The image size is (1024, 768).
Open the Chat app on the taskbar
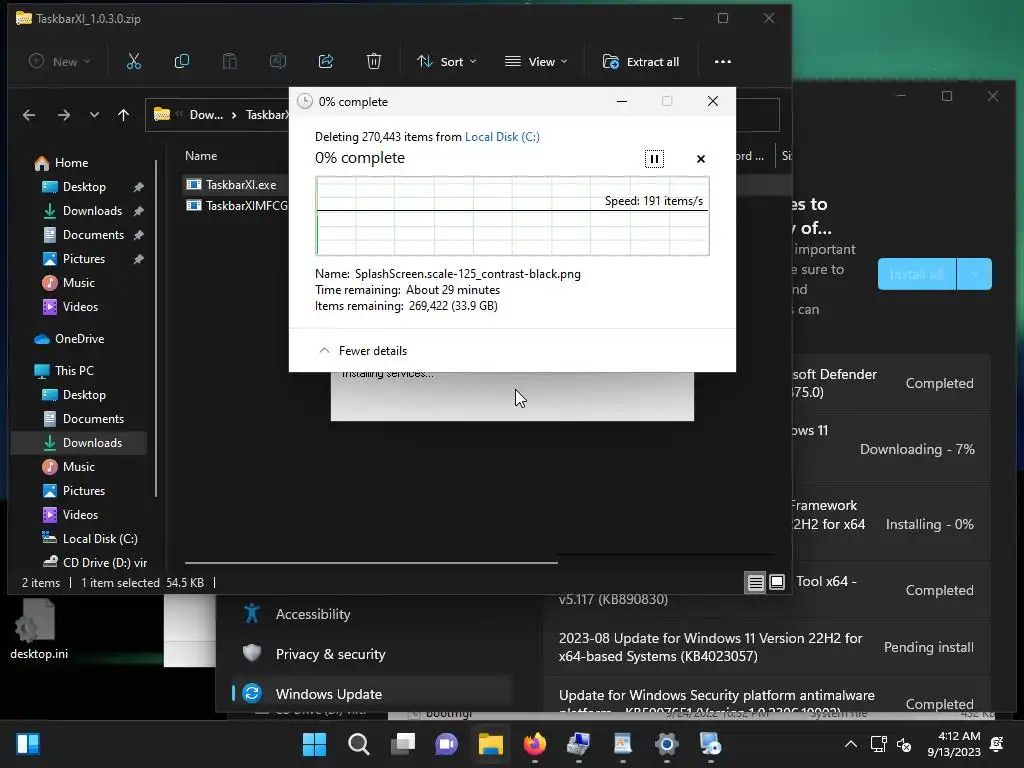447,744
